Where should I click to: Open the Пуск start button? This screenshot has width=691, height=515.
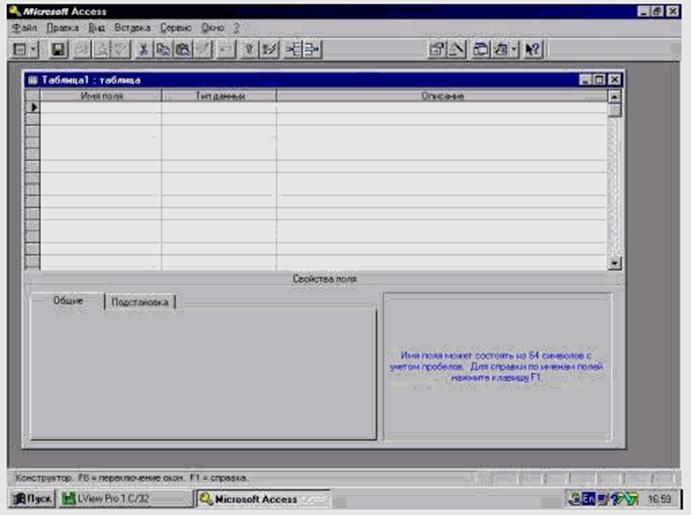click(32, 499)
